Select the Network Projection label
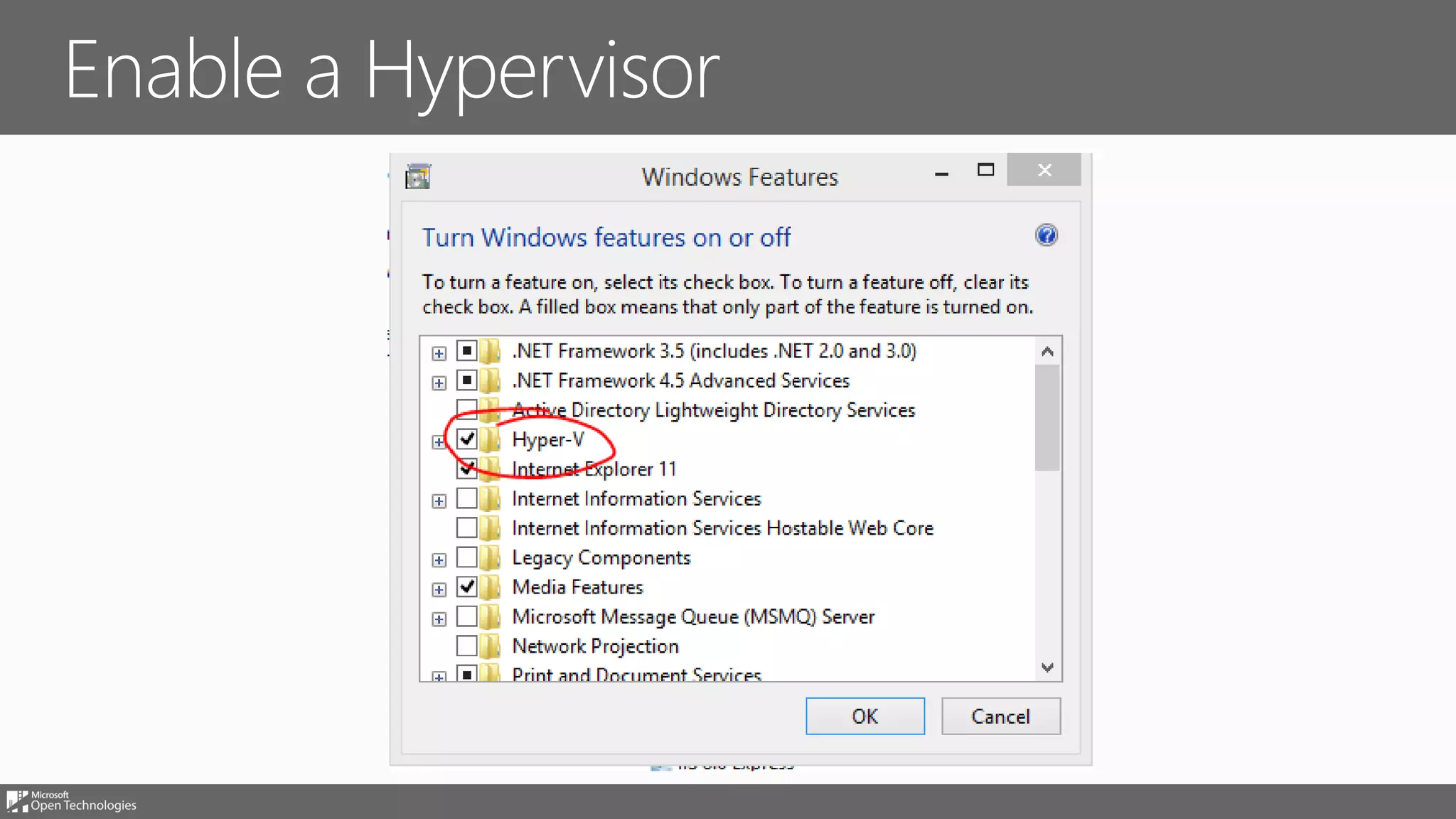Viewport: 1456px width, 819px height. [596, 647]
